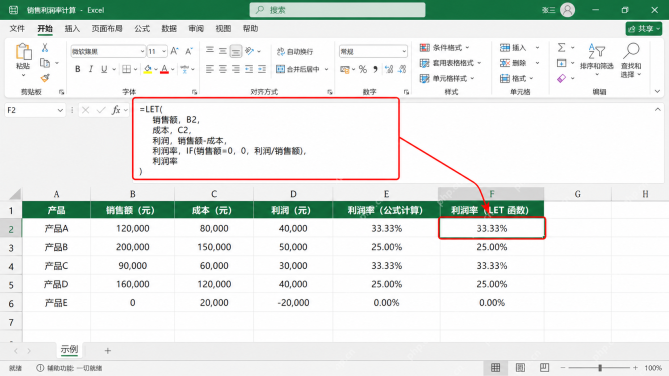Image resolution: width=669 pixels, height=376 pixels.
Task: Open 单元格样式 cell styles menu
Action: pyautogui.click(x=447, y=78)
